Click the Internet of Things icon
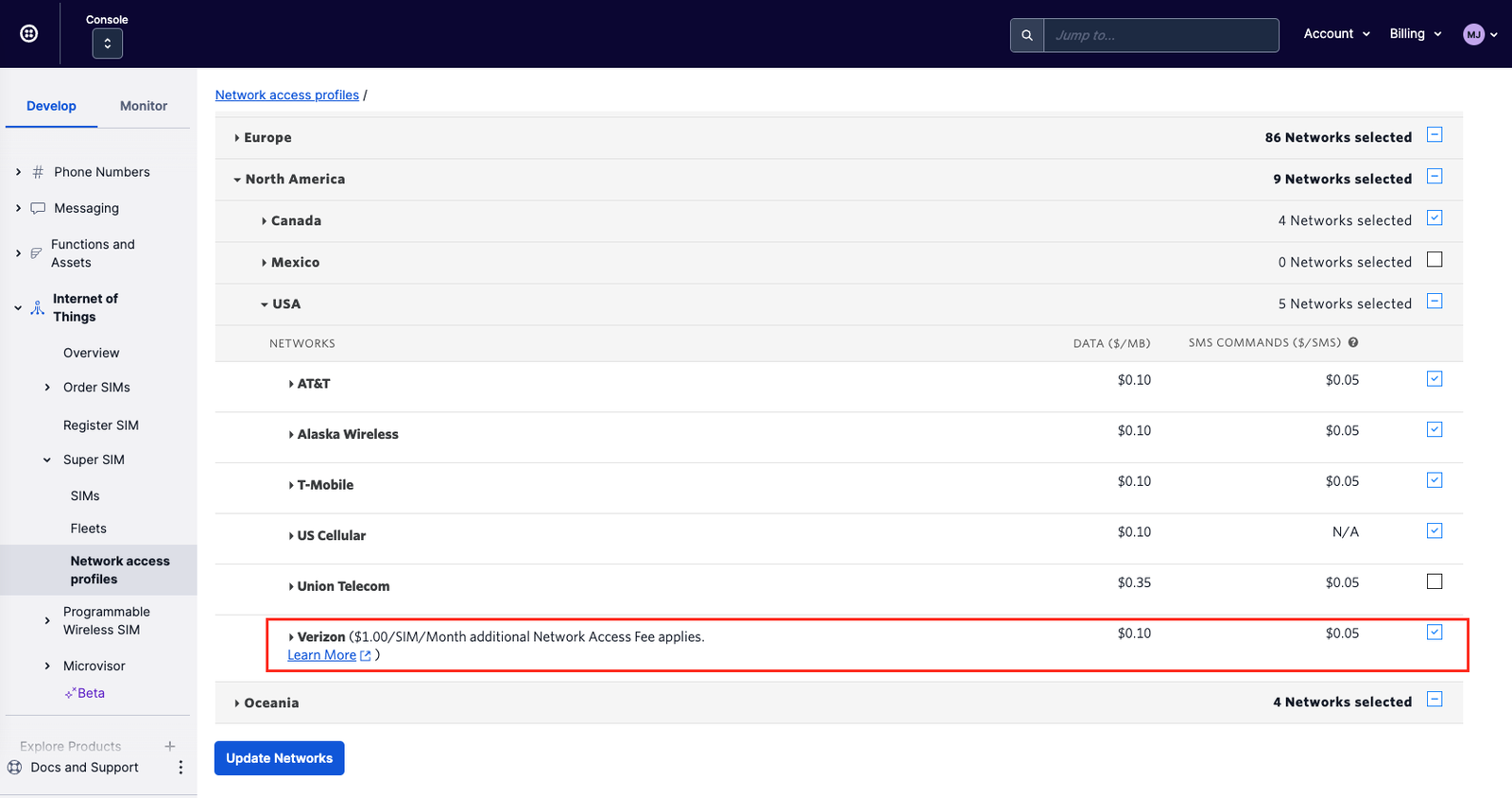 [37, 308]
